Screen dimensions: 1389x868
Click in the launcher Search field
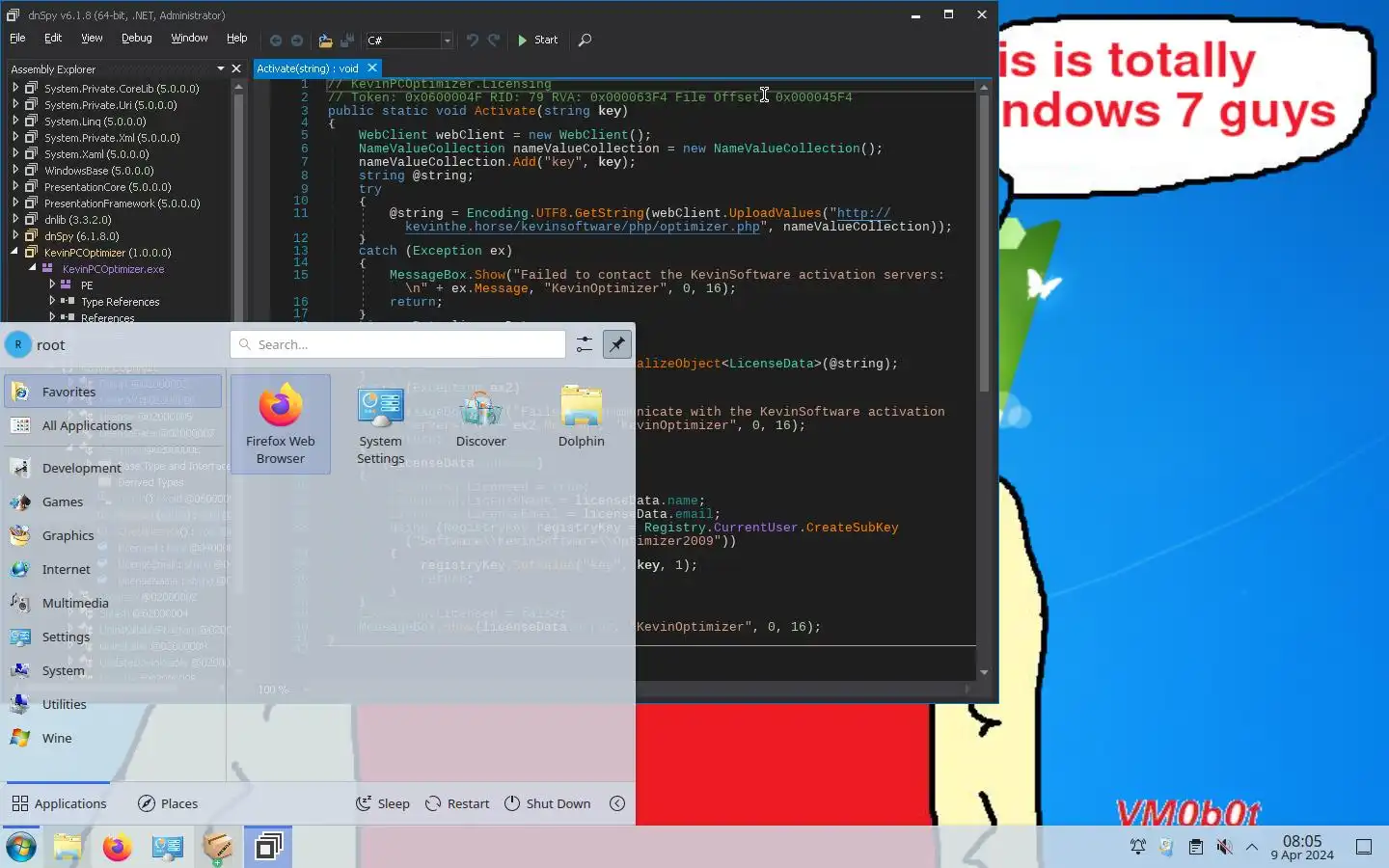tap(397, 344)
